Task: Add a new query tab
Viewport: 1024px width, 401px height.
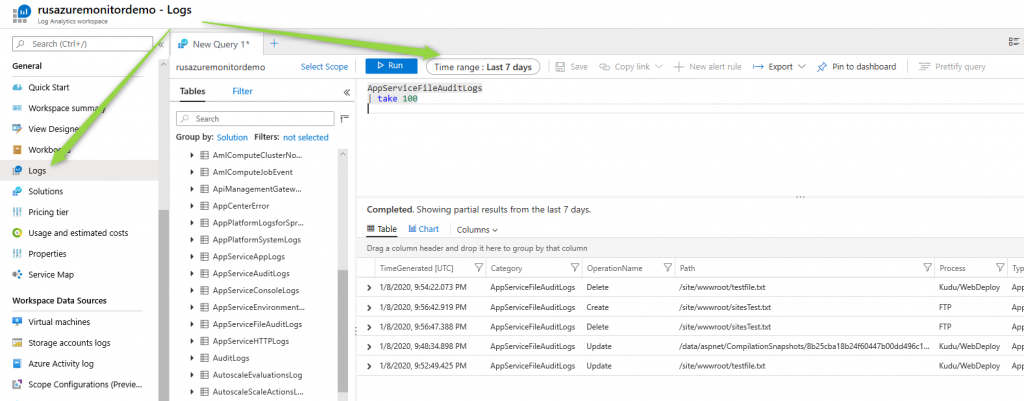Action: point(274,44)
